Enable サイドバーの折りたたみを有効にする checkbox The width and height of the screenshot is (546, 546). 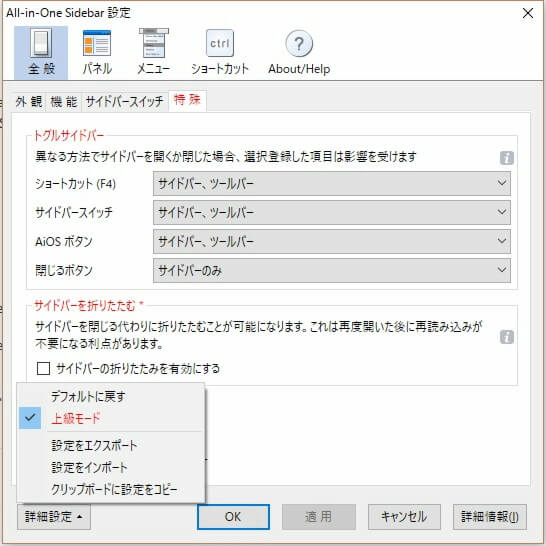click(x=43, y=368)
